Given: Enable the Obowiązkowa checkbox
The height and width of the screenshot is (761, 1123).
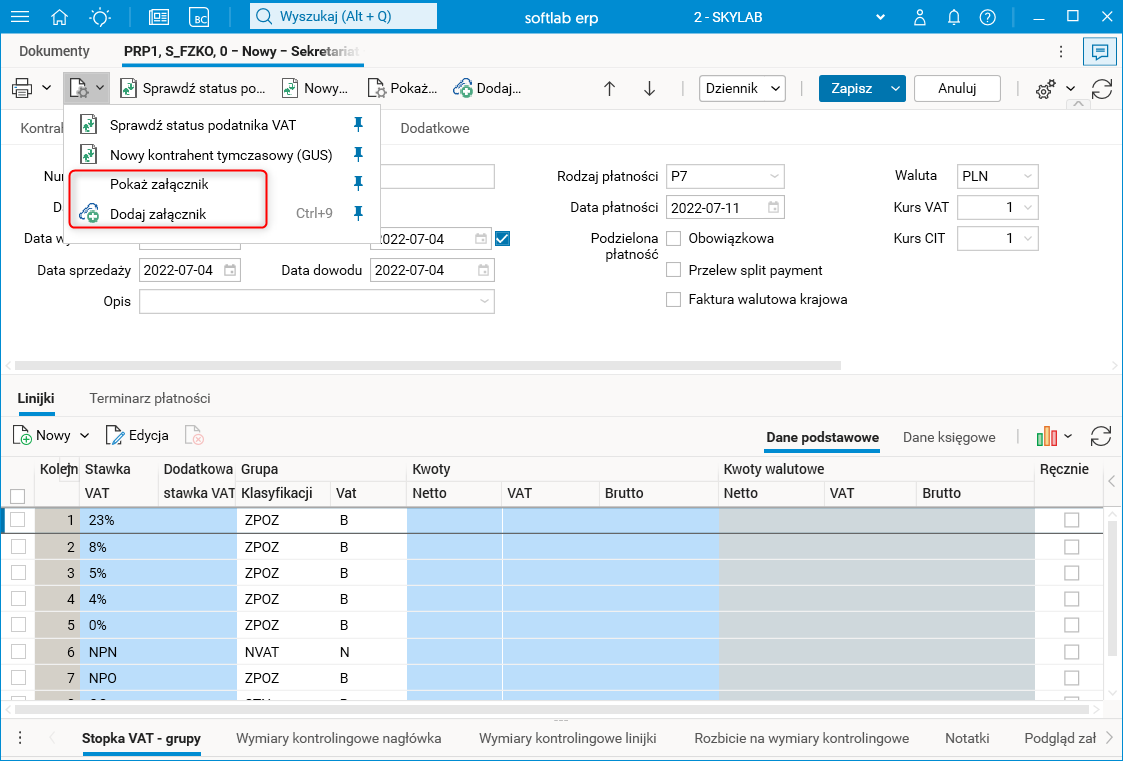Looking at the screenshot, I should (674, 238).
